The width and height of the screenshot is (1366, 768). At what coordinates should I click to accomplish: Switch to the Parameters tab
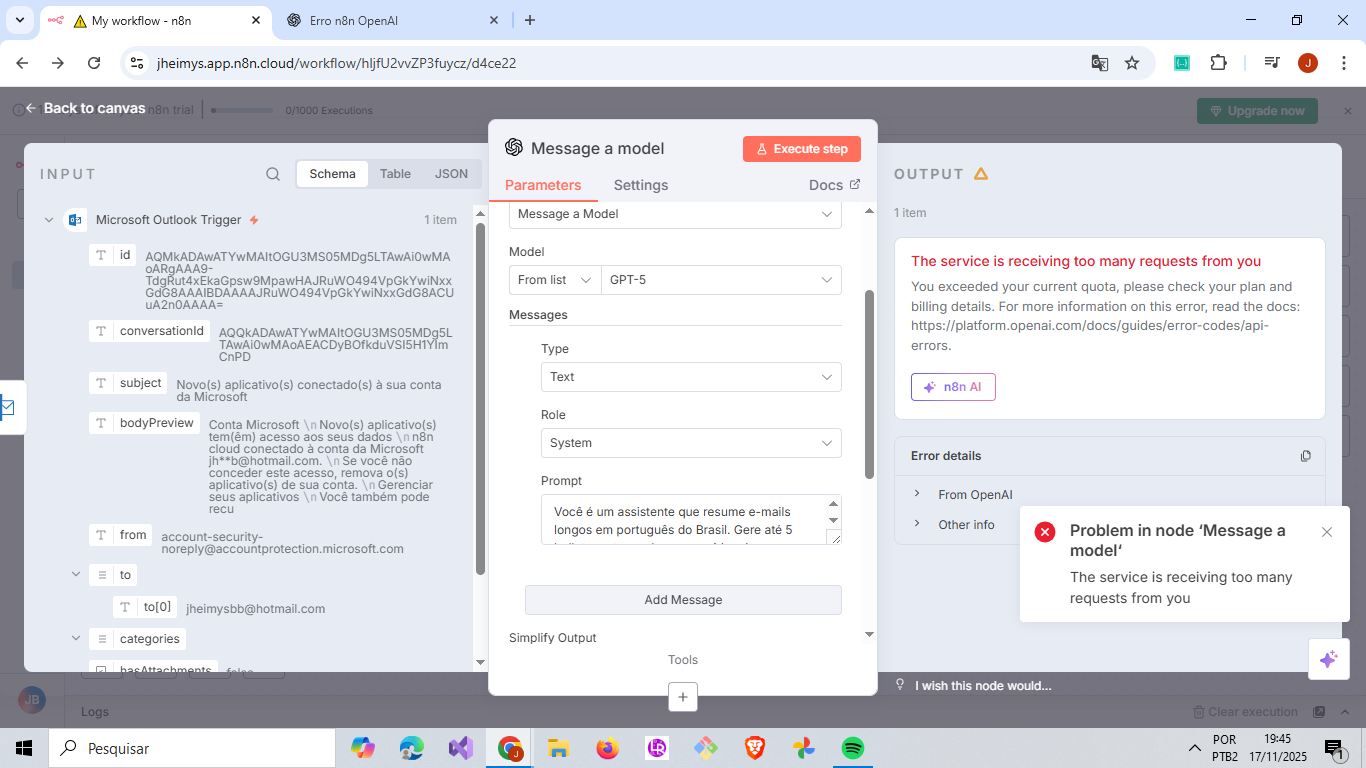543,185
